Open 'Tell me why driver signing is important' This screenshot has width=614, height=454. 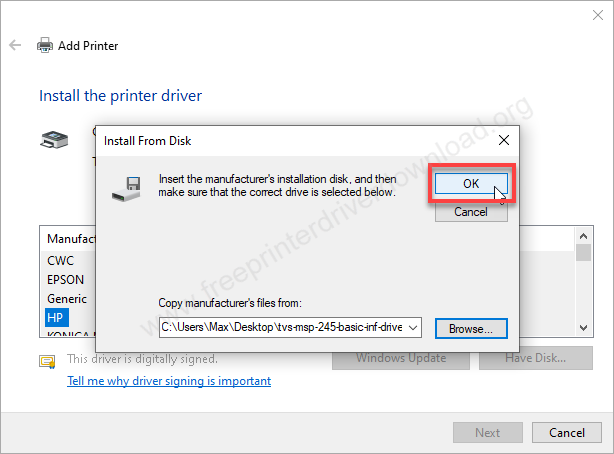[168, 381]
